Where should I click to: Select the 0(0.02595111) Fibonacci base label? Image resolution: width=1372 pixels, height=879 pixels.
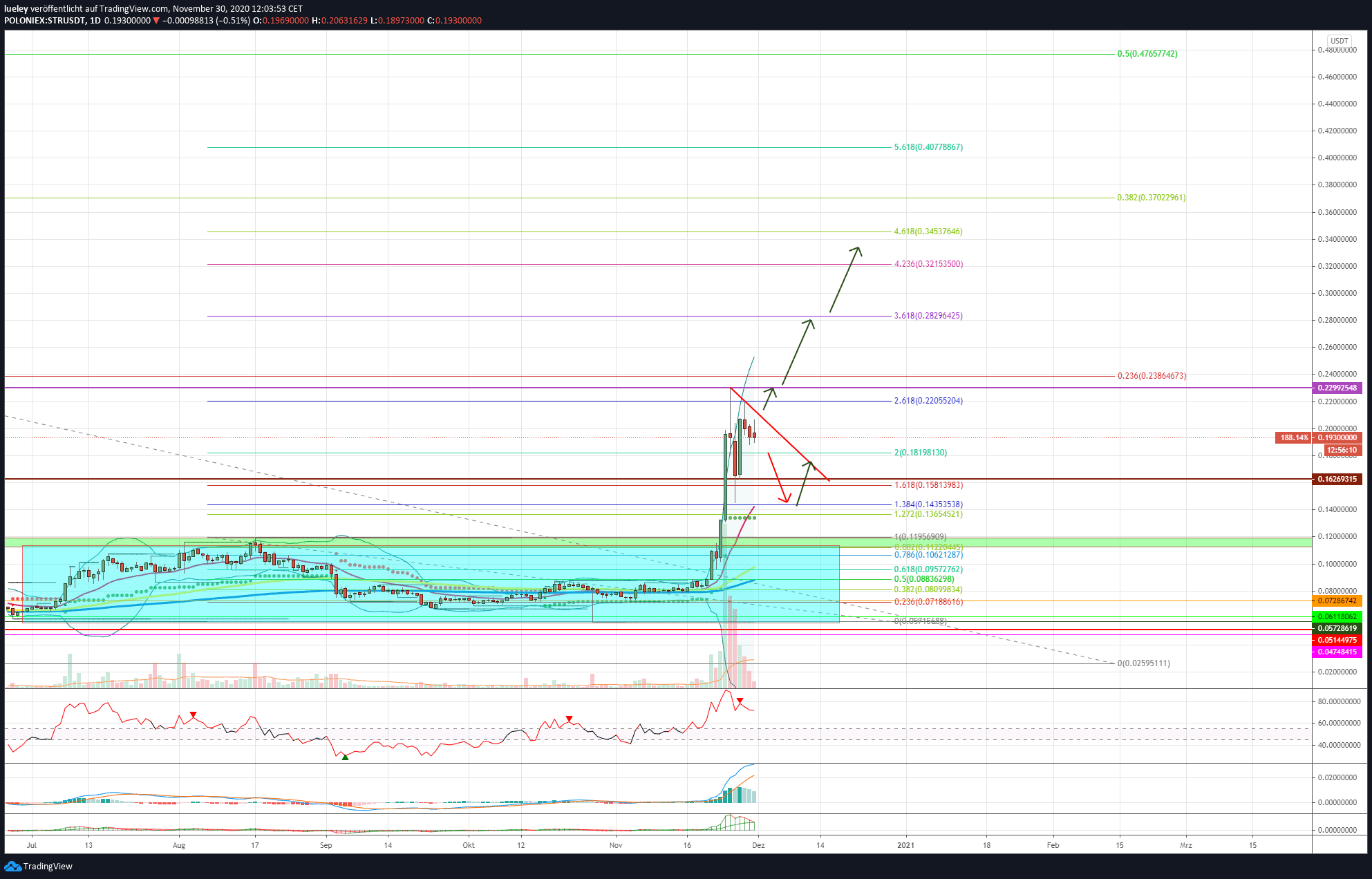point(1144,663)
